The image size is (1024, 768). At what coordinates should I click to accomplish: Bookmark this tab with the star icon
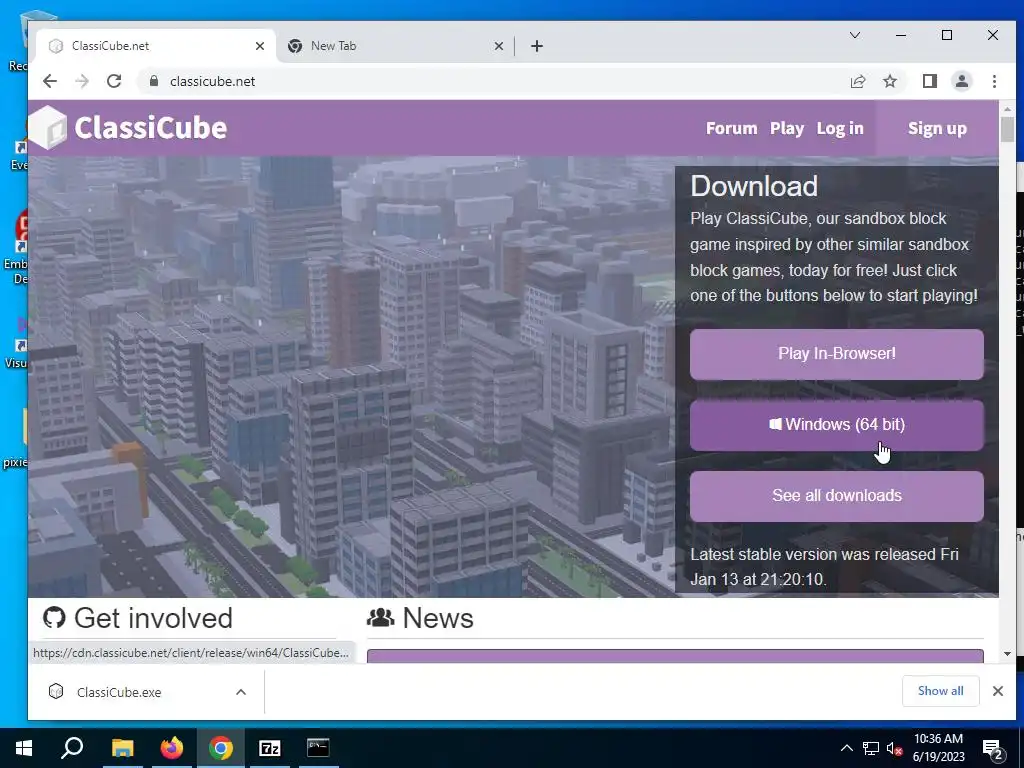point(890,81)
